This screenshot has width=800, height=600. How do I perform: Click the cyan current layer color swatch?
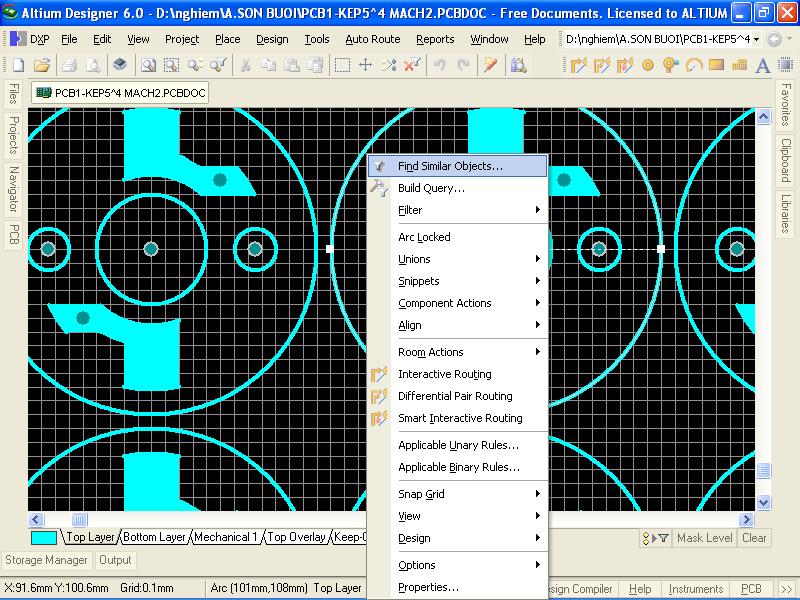[44, 537]
